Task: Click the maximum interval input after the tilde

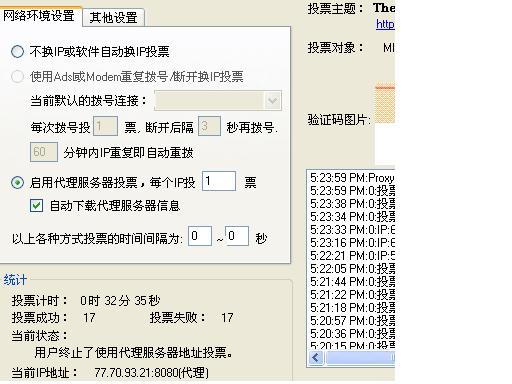Action: click(x=237, y=236)
